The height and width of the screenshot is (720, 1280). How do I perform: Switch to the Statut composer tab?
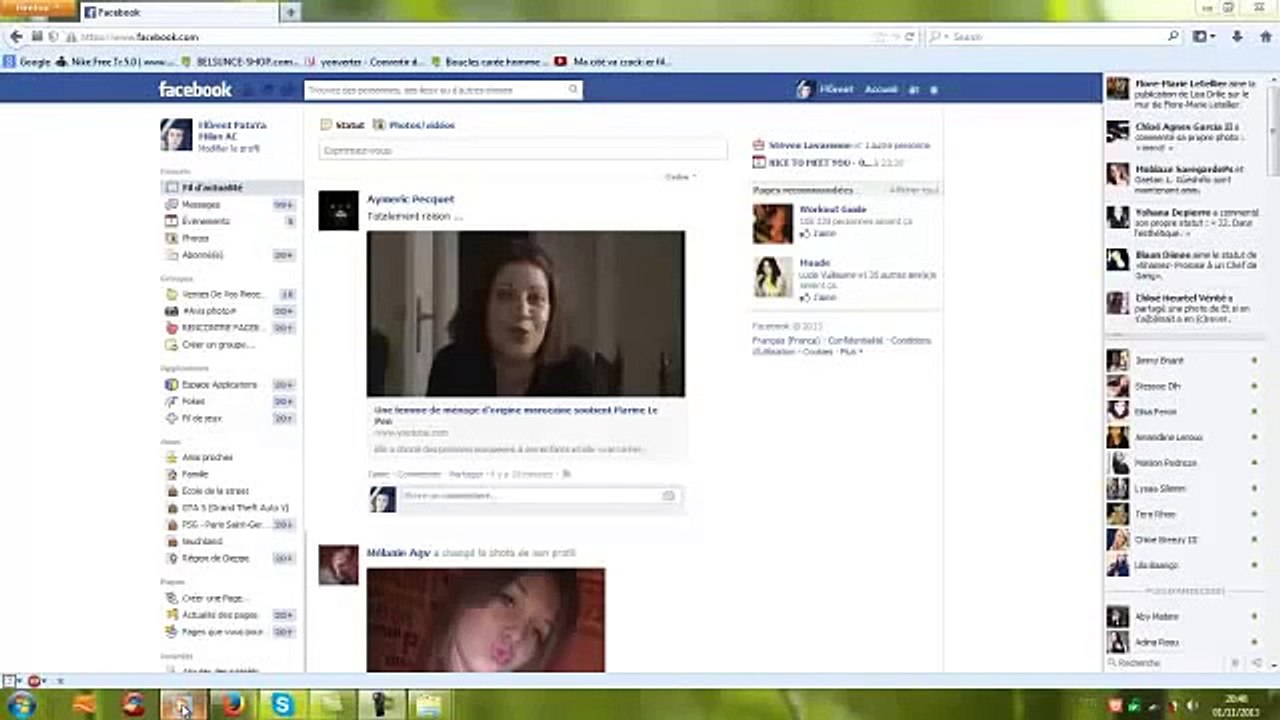(343, 125)
